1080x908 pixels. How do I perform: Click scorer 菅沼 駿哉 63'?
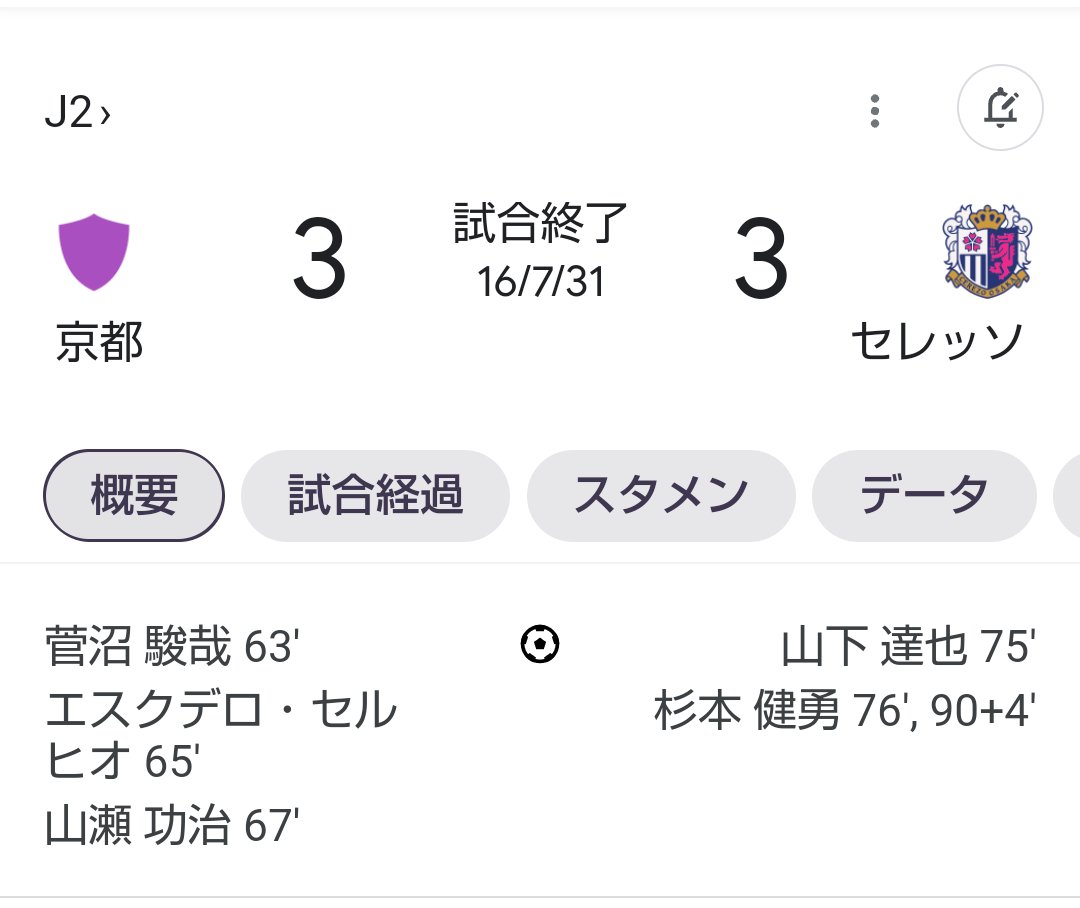[x=172, y=646]
